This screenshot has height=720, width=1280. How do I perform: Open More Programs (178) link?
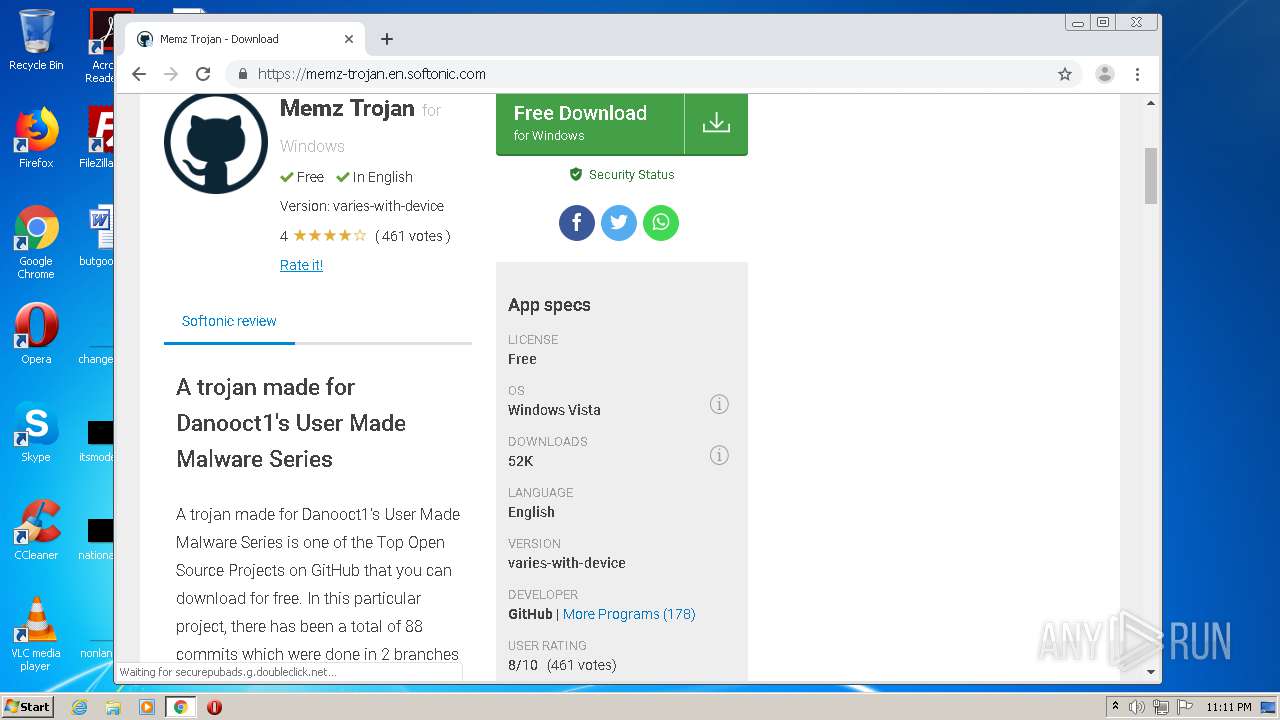pyautogui.click(x=629, y=614)
